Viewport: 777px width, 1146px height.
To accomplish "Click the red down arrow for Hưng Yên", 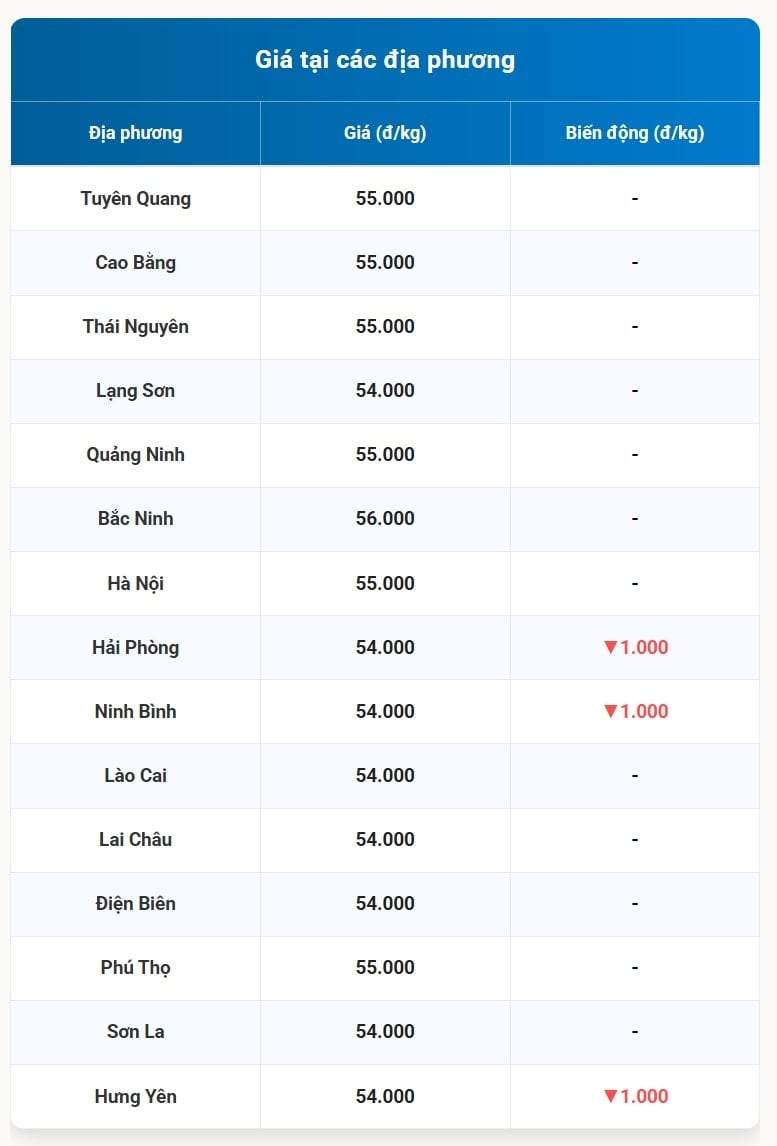I will point(611,1096).
